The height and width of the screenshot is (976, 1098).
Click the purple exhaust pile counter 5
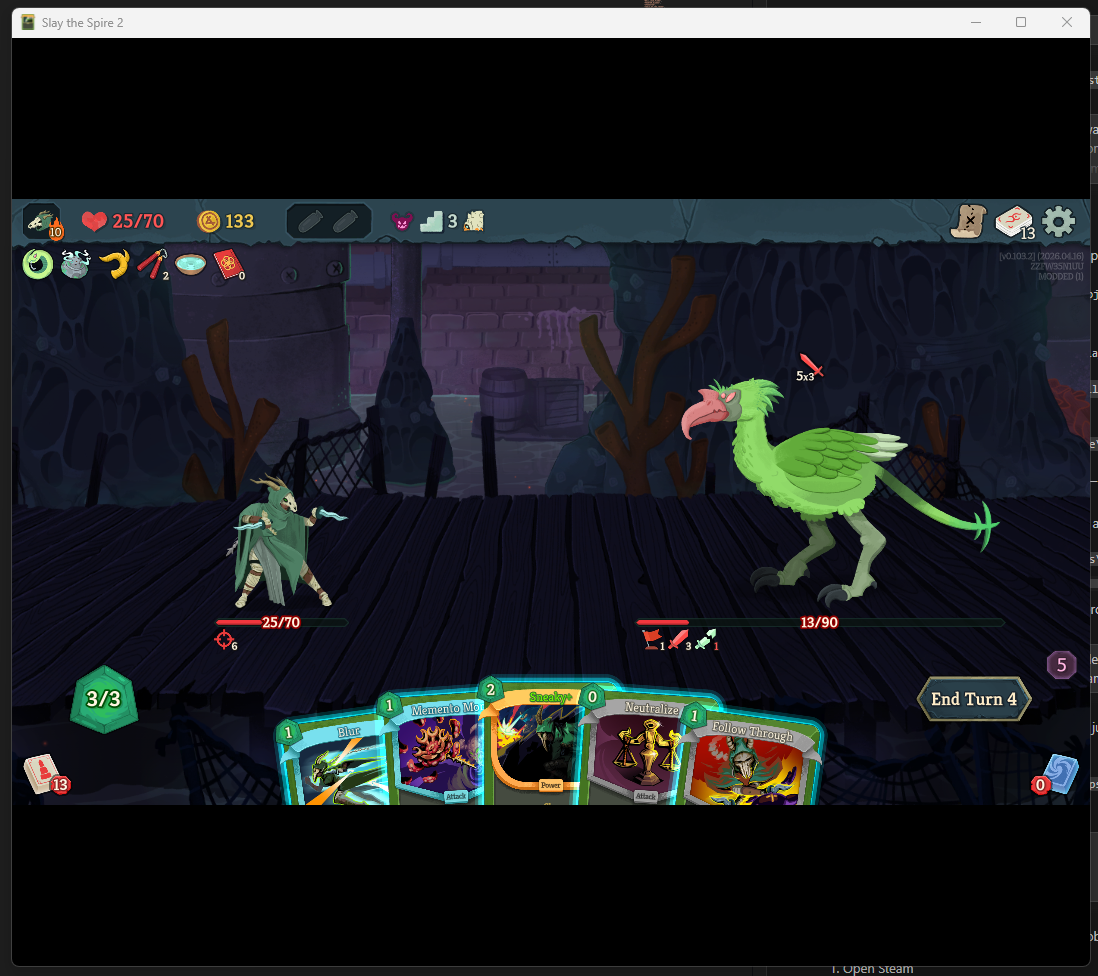[1061, 664]
